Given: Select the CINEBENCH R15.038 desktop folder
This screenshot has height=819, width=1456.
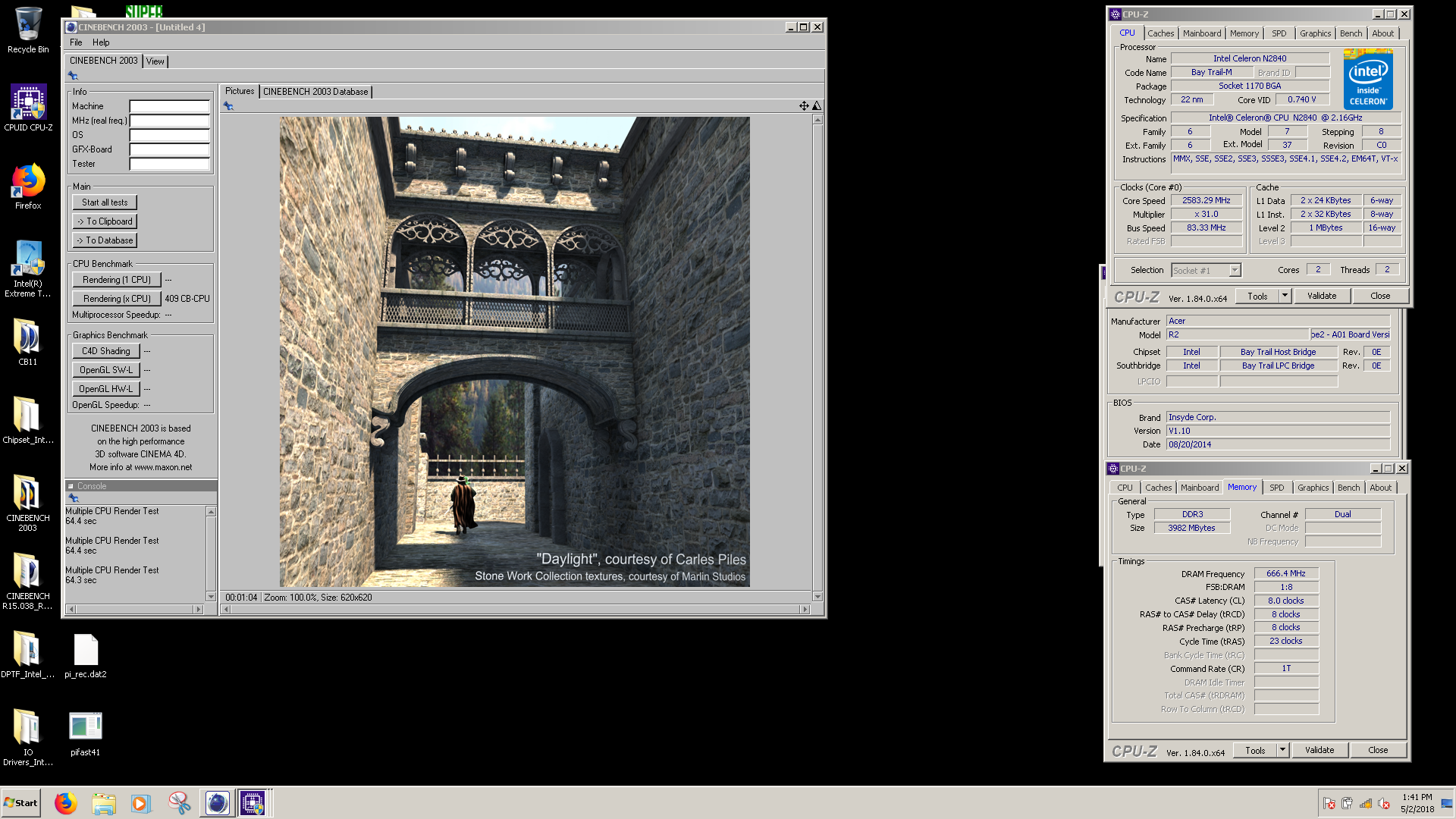Looking at the screenshot, I should click(x=28, y=581).
